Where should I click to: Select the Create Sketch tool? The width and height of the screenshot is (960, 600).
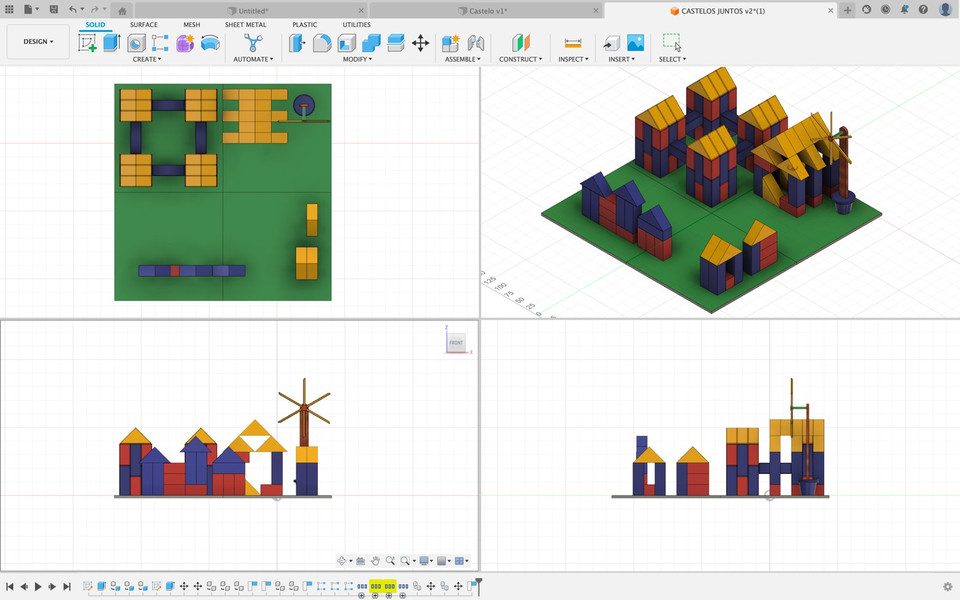89,43
